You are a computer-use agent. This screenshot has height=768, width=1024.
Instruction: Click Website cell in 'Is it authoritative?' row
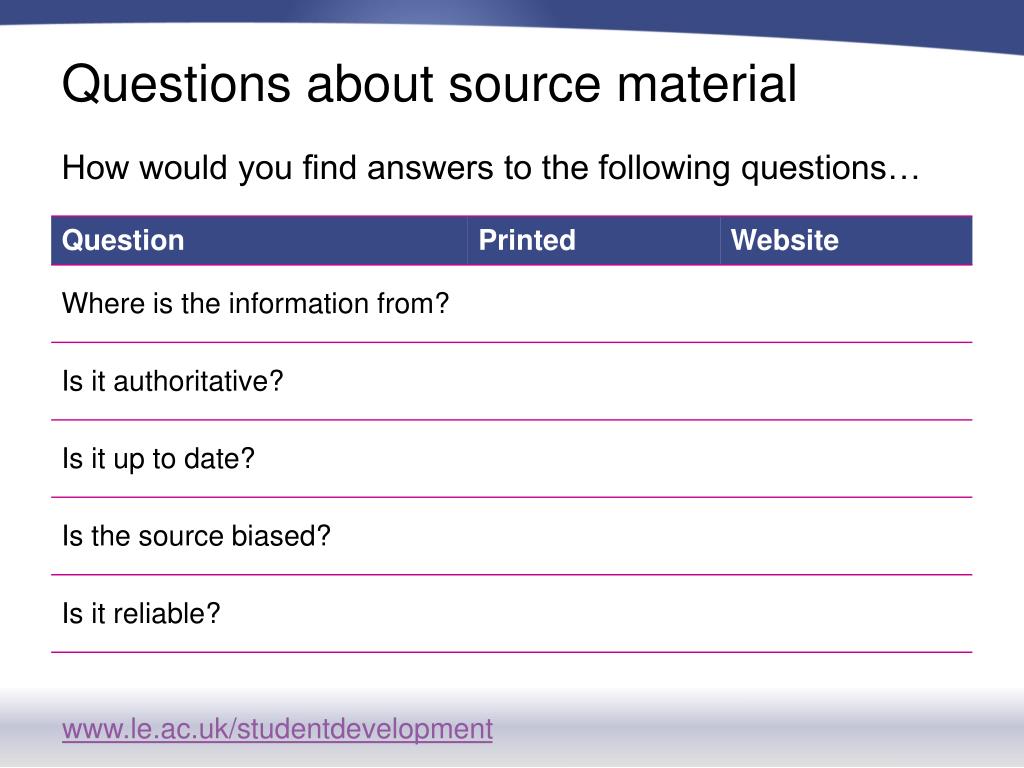846,381
